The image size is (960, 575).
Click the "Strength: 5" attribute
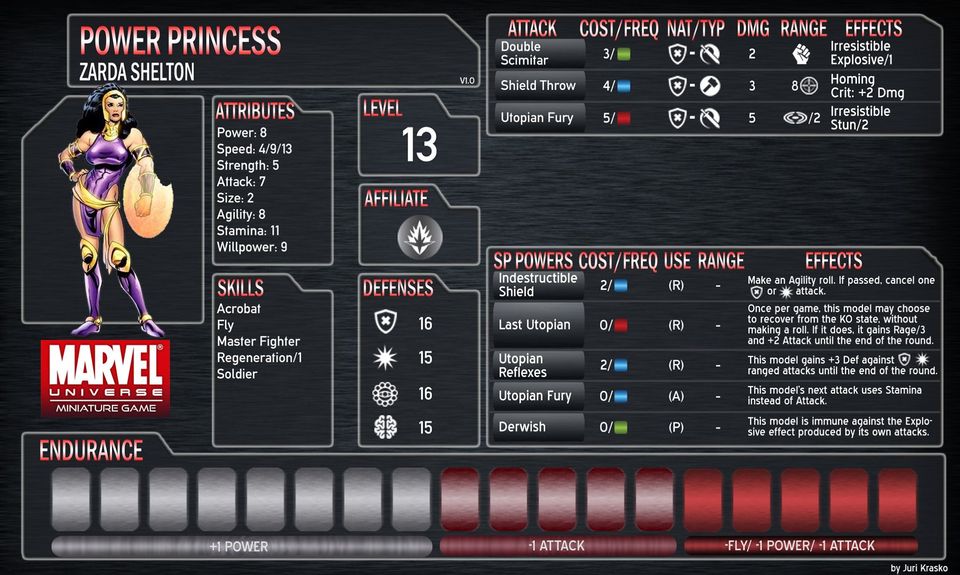(248, 165)
